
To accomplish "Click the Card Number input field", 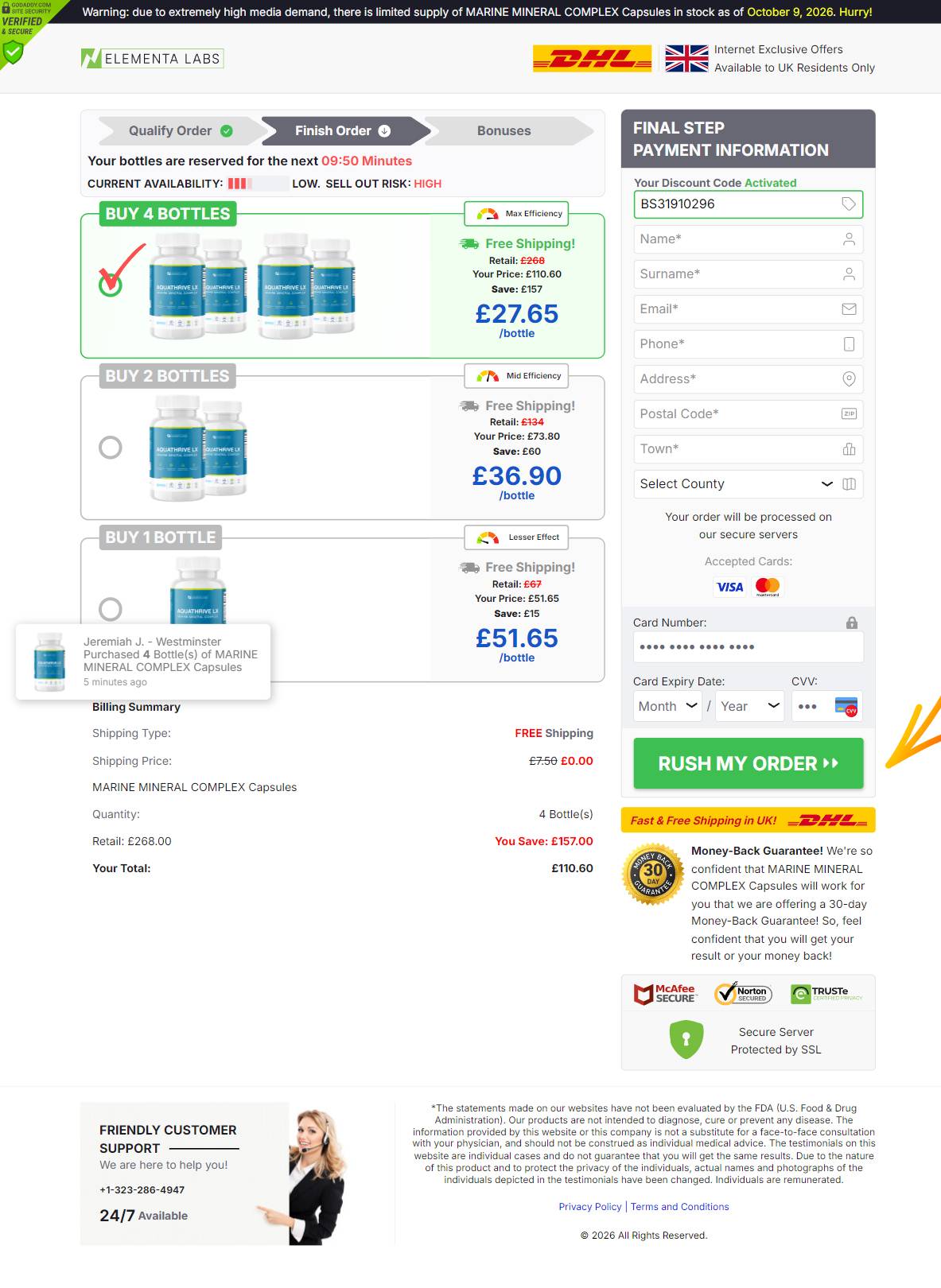I will [x=749, y=647].
